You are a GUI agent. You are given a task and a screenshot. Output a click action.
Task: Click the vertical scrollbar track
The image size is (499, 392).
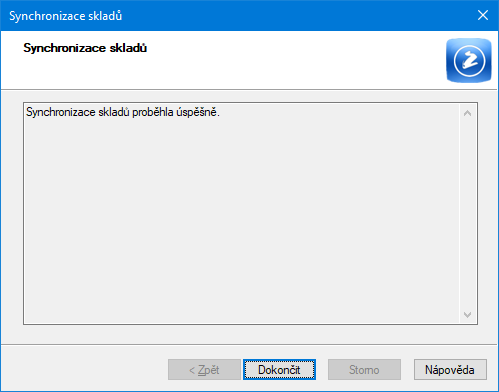click(x=467, y=214)
